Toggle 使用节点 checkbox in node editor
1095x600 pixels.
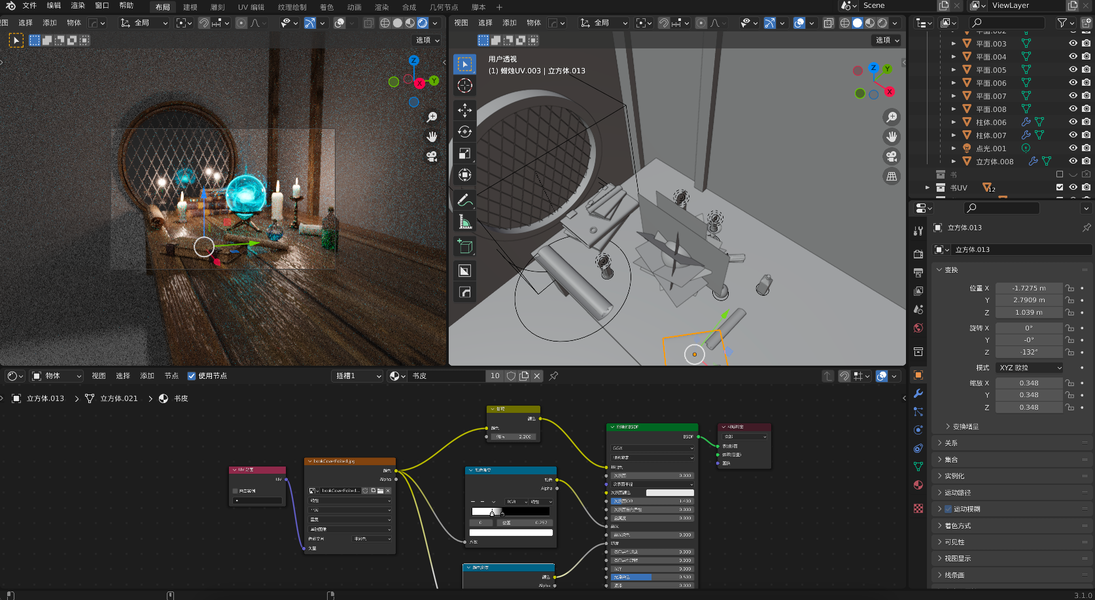tap(191, 376)
